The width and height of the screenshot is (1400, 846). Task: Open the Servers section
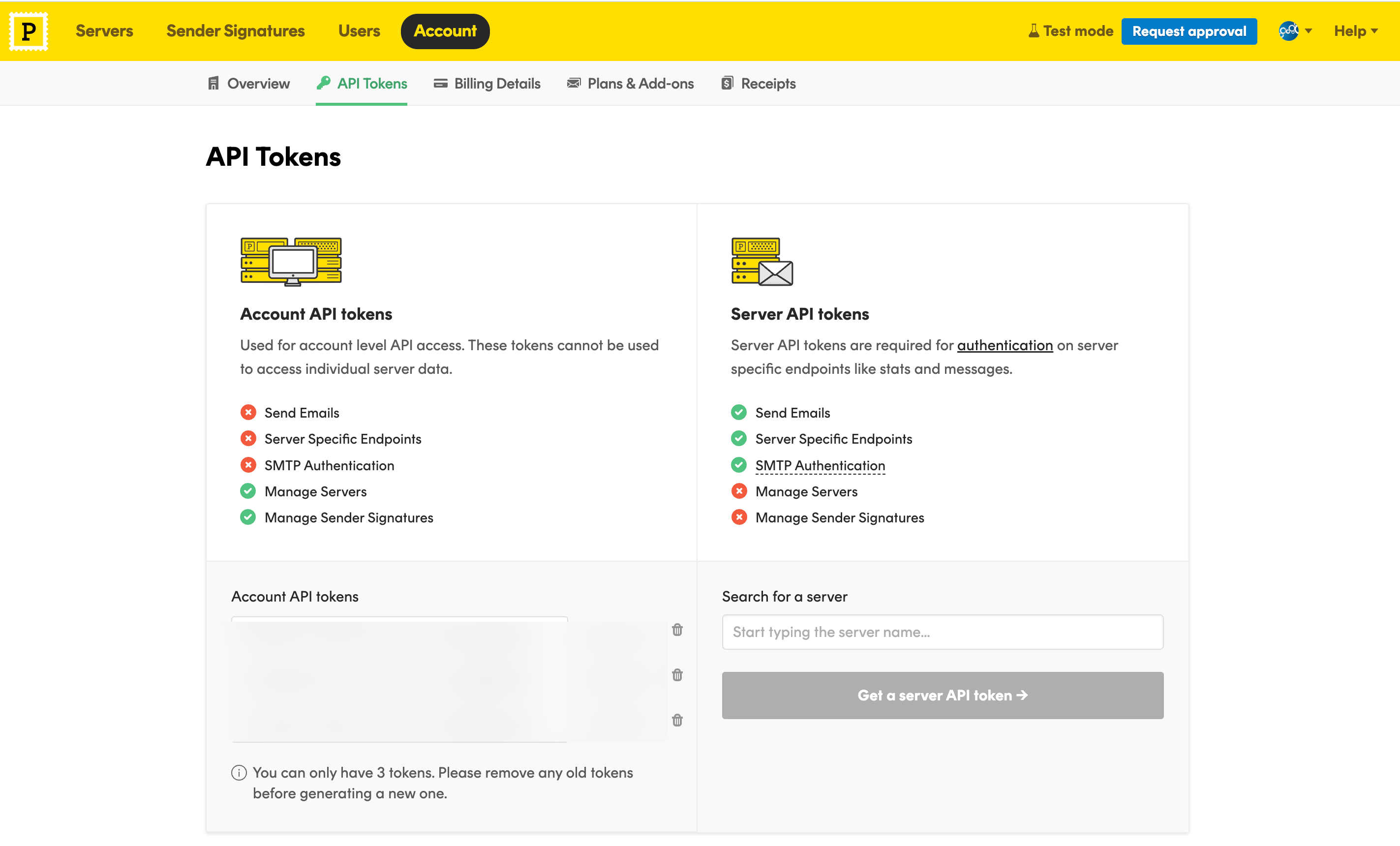click(x=104, y=30)
